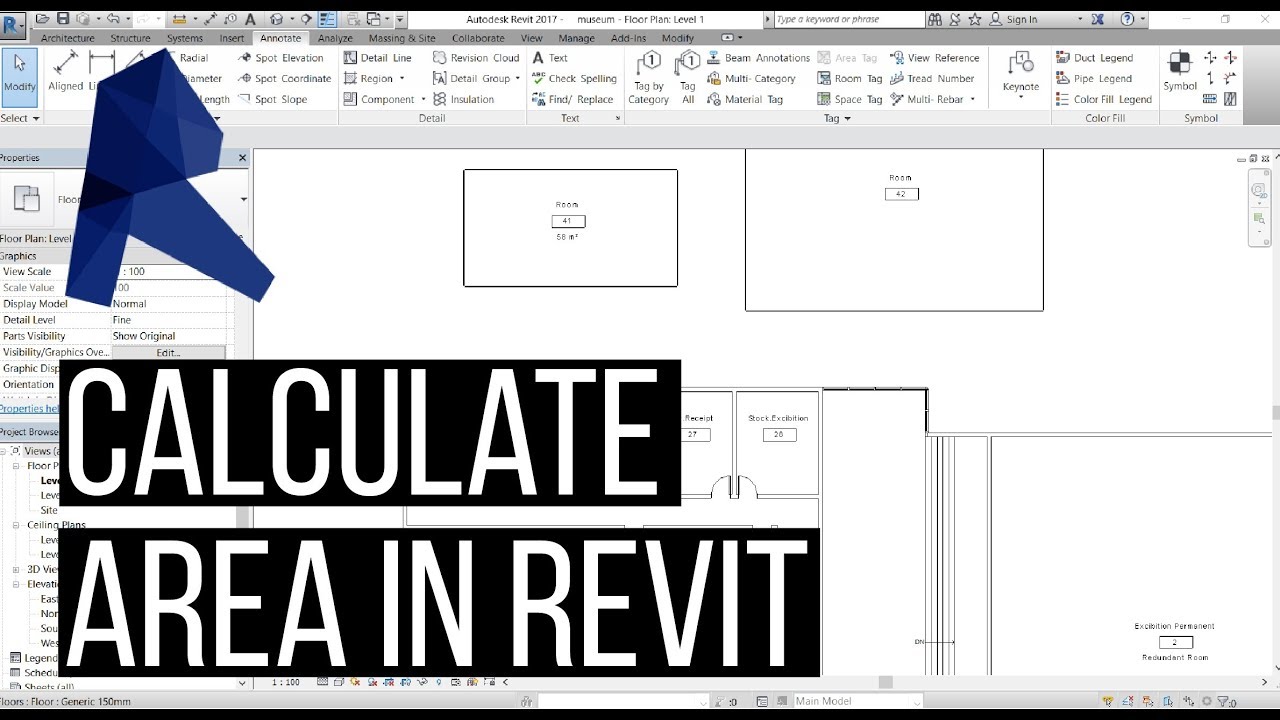Click the Spot Elevation tool
This screenshot has width=1280, height=720.
[281, 58]
